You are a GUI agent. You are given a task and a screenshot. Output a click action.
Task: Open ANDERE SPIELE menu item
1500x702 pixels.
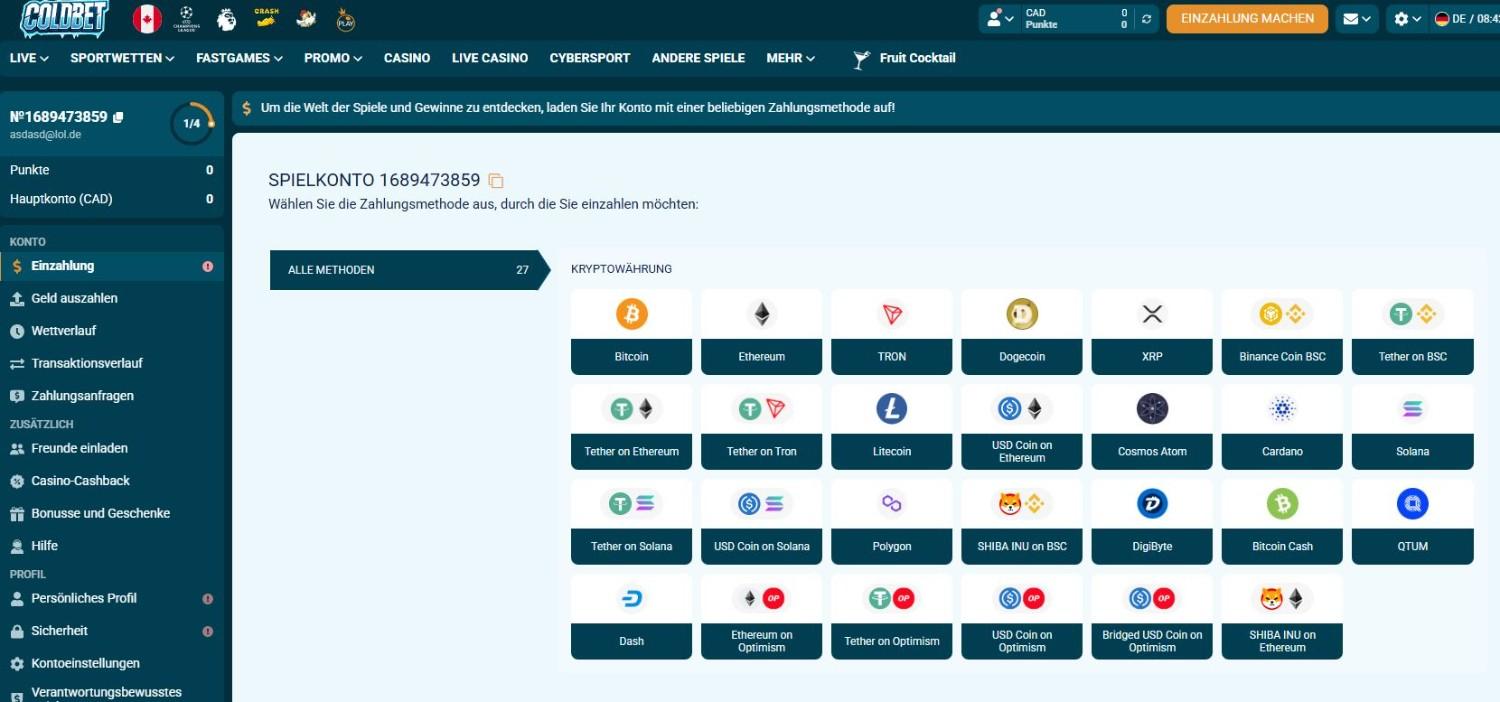pyautogui.click(x=698, y=58)
